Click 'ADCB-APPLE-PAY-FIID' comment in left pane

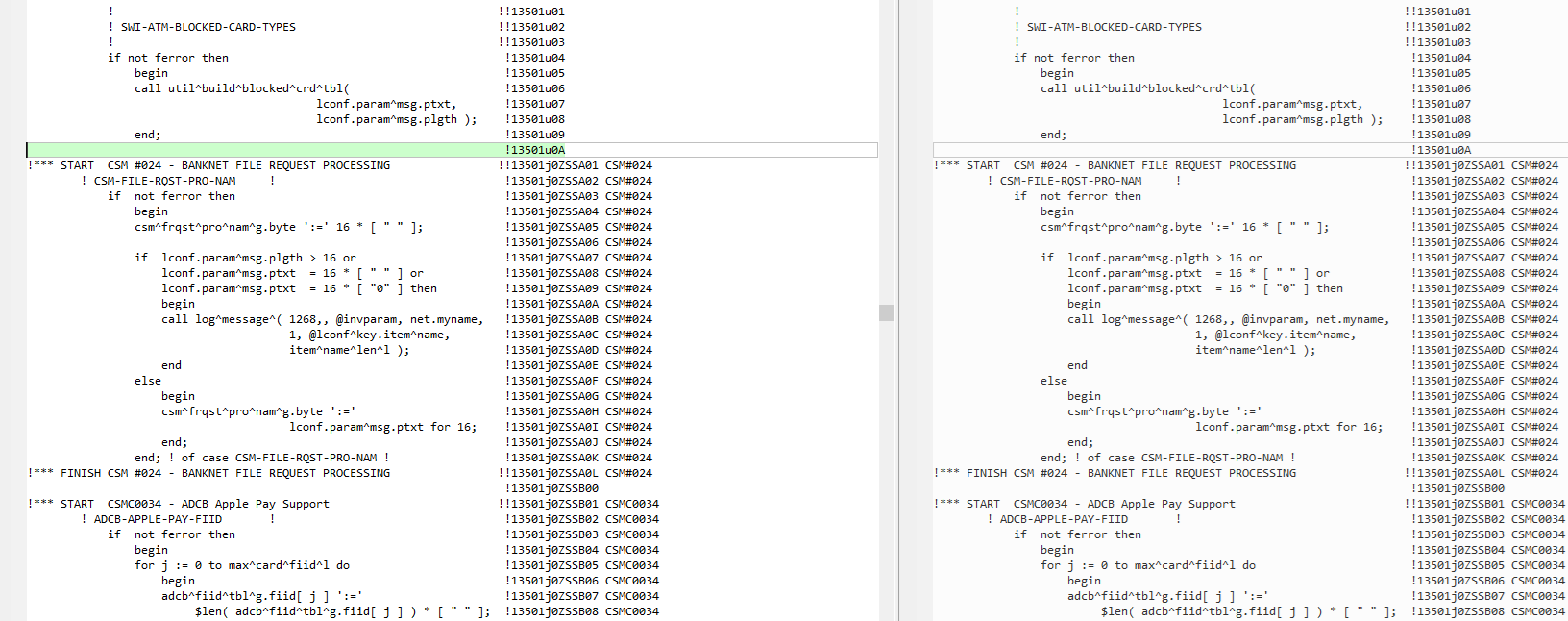pyautogui.click(x=158, y=519)
